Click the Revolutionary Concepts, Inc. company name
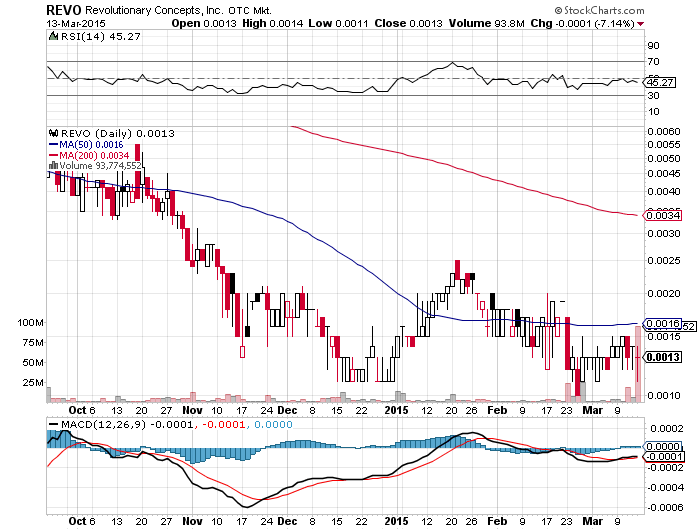Screen dimensions: 700x530 (x=154, y=10)
